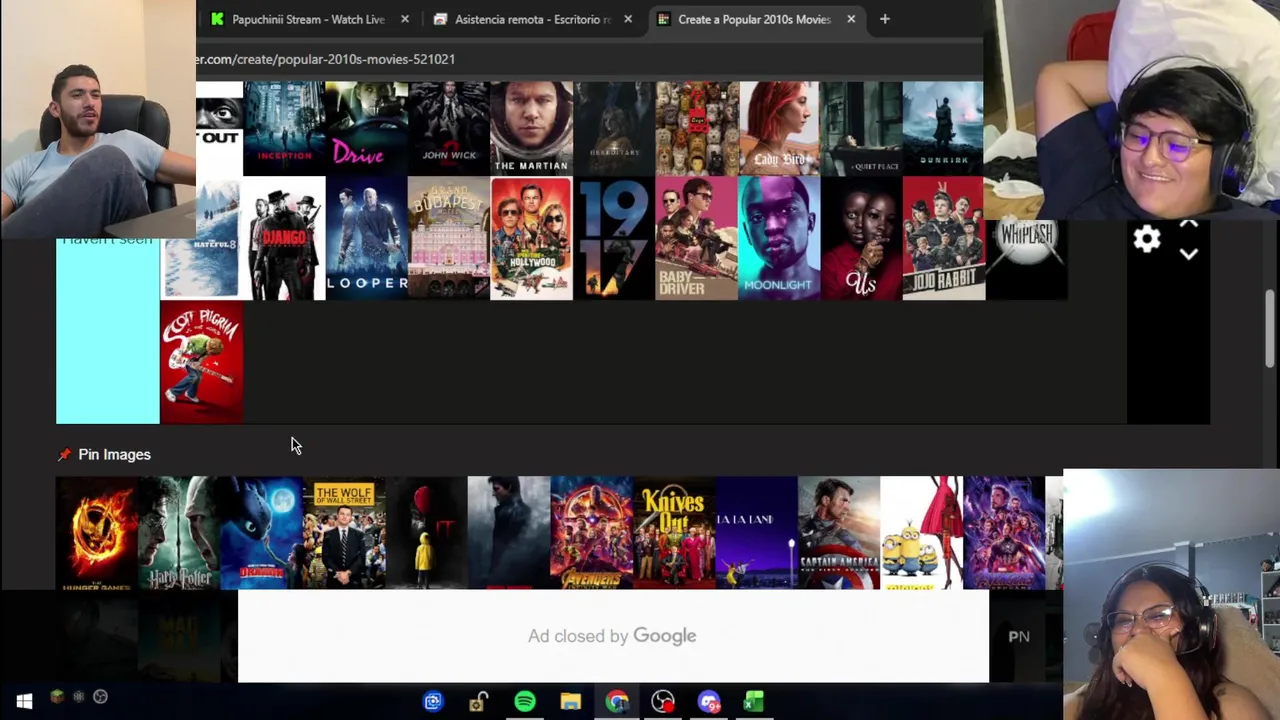Viewport: 1280px width, 720px height.
Task: Select the John Wick poster
Action: pyautogui.click(x=449, y=127)
